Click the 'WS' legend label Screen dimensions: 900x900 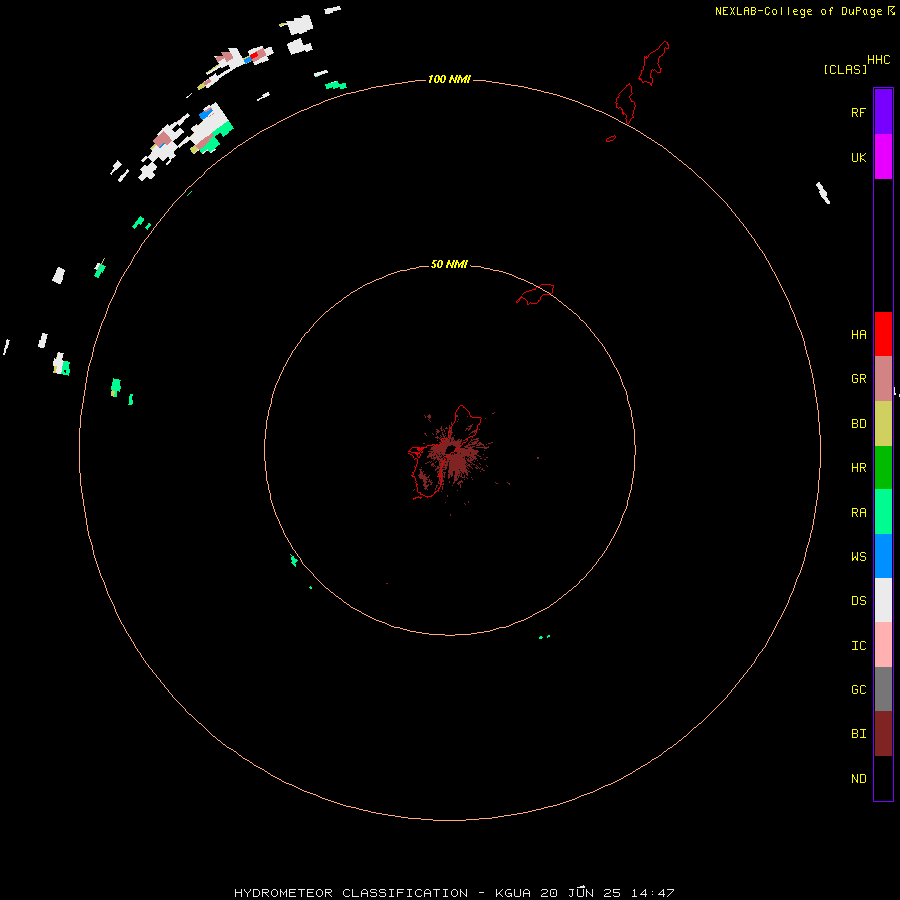pos(859,557)
